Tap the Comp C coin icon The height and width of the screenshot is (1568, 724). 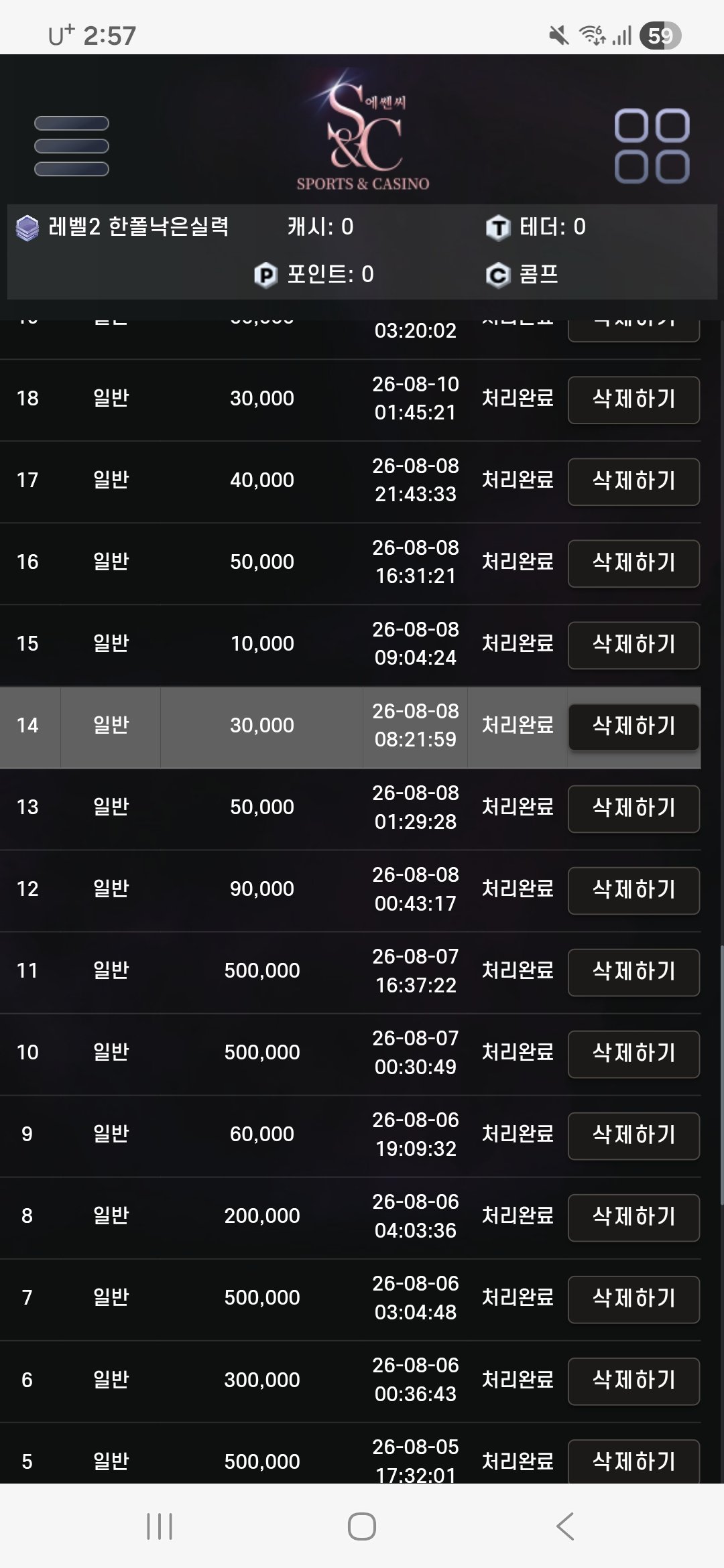pyautogui.click(x=497, y=275)
